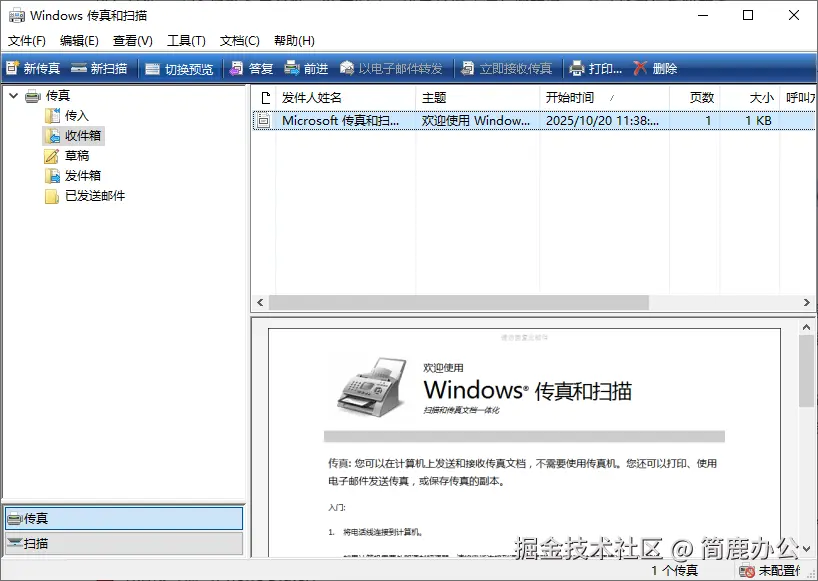
Task: Click the 呼叫方 column header
Action: pyautogui.click(x=799, y=98)
